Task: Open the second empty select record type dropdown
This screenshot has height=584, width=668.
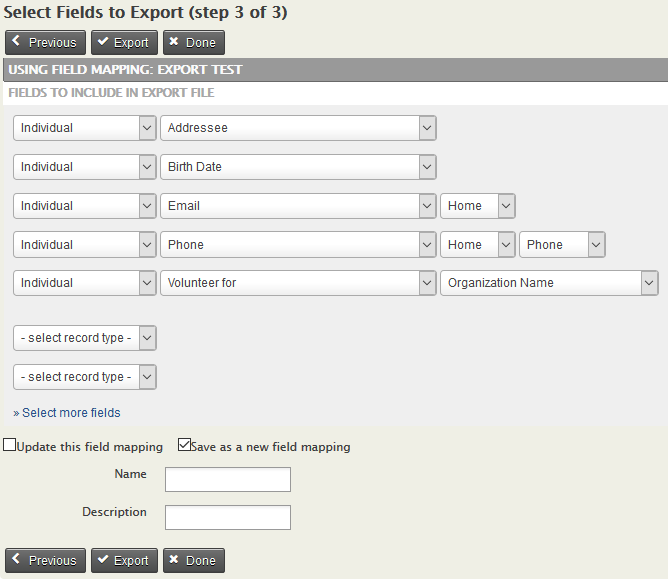Action: 85,377
